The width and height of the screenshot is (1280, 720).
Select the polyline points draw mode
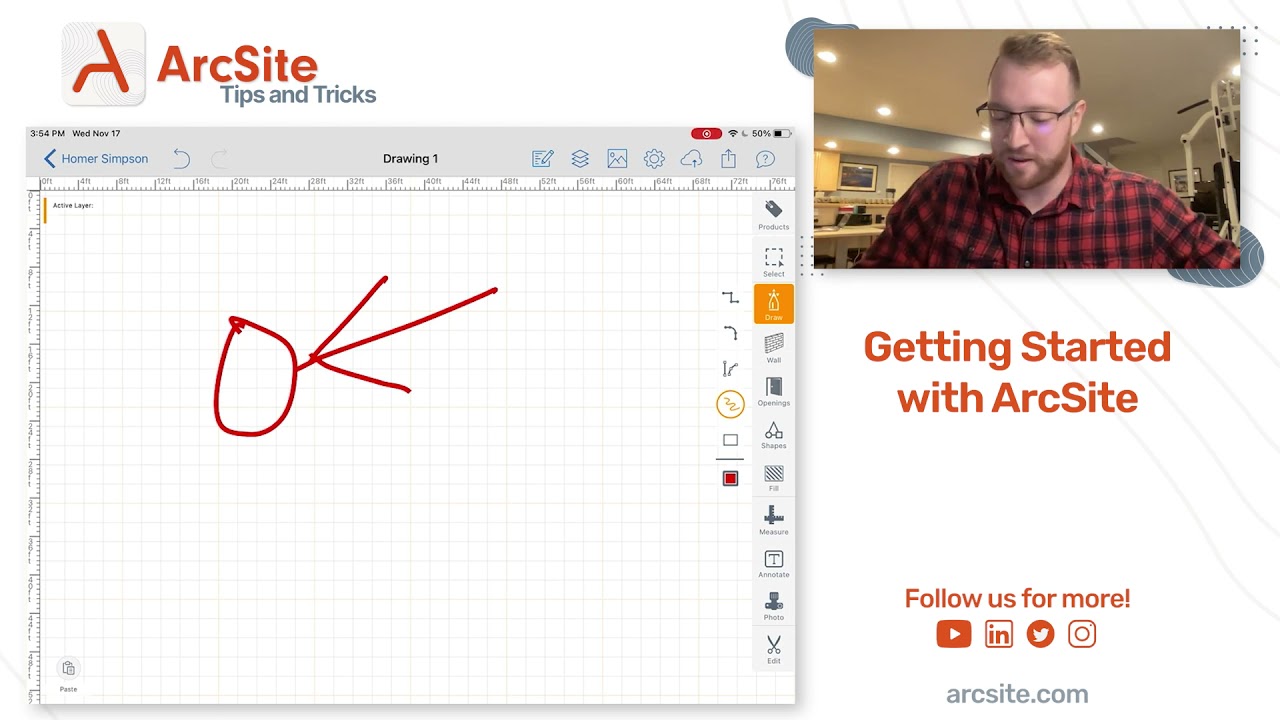(730, 369)
